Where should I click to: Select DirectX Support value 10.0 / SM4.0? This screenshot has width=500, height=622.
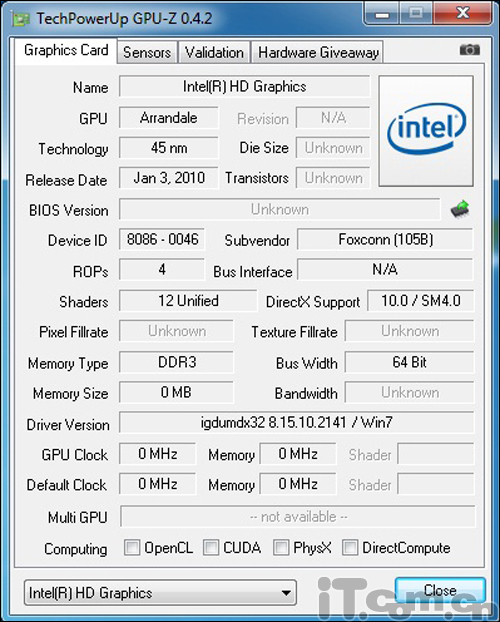coord(421,301)
